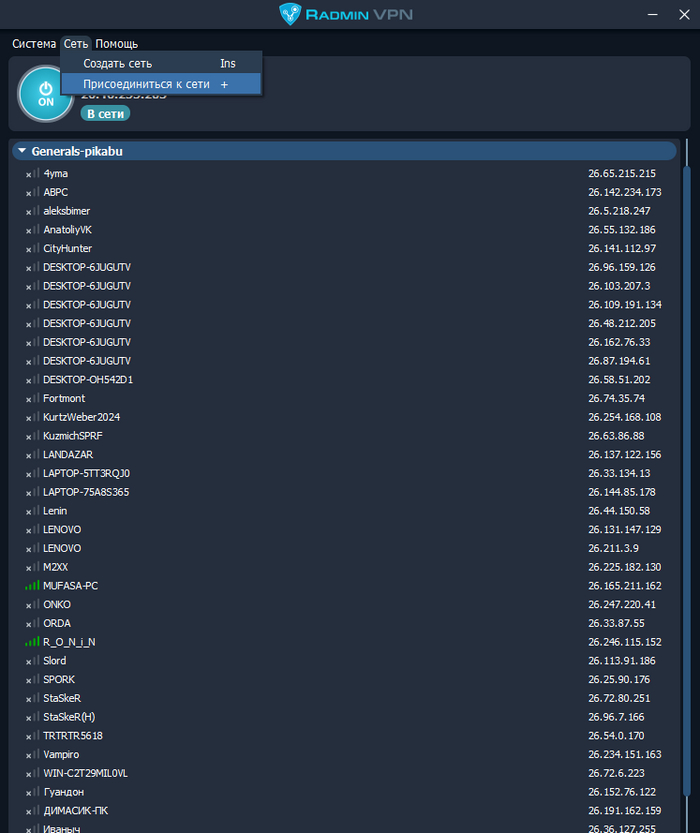Click the member list vertical scrollbar
Image resolution: width=700 pixels, height=833 pixels.
pyautogui.click(x=687, y=481)
